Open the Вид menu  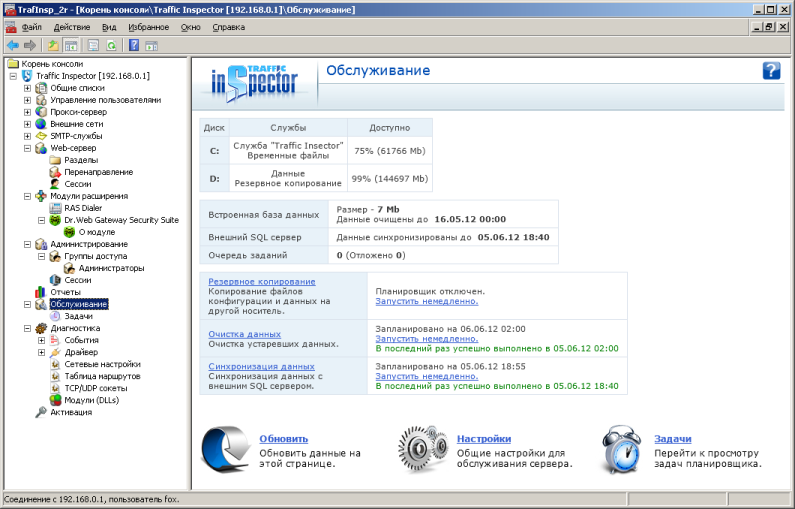click(x=109, y=27)
